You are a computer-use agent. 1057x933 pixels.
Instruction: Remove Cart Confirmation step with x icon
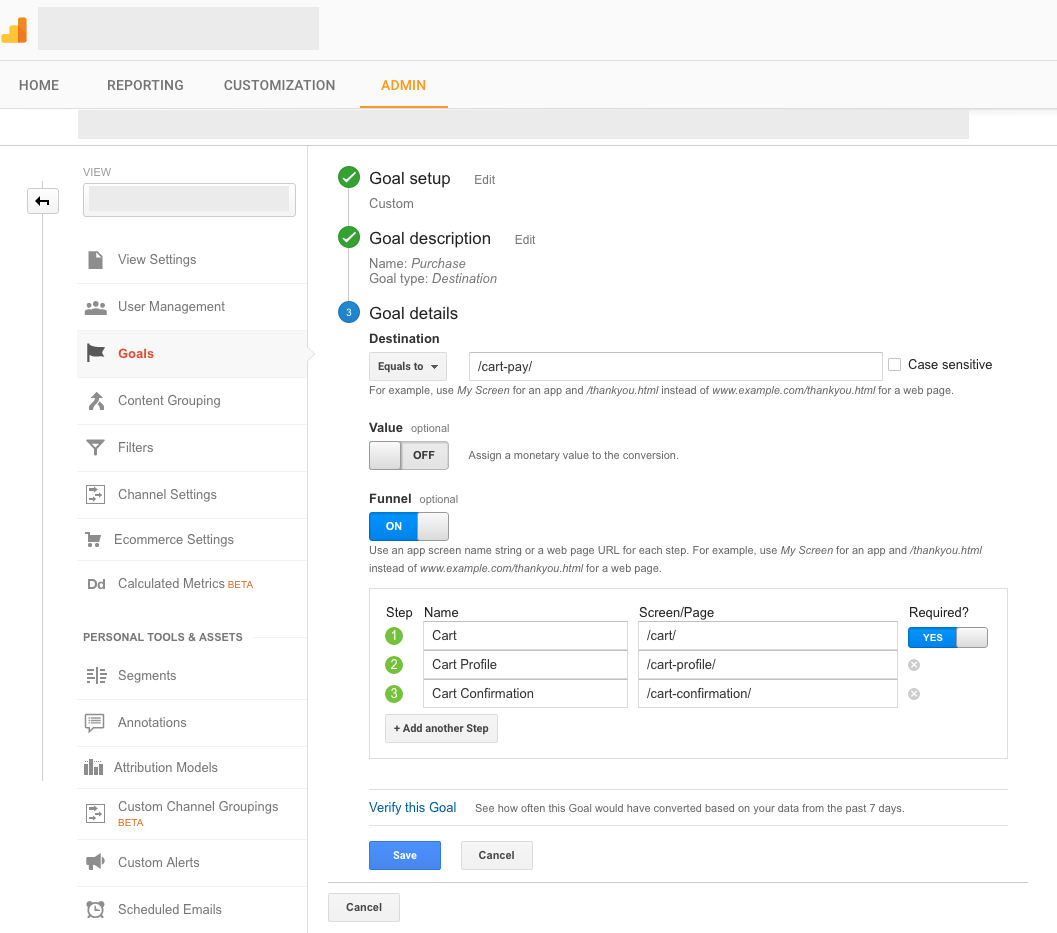[914, 694]
